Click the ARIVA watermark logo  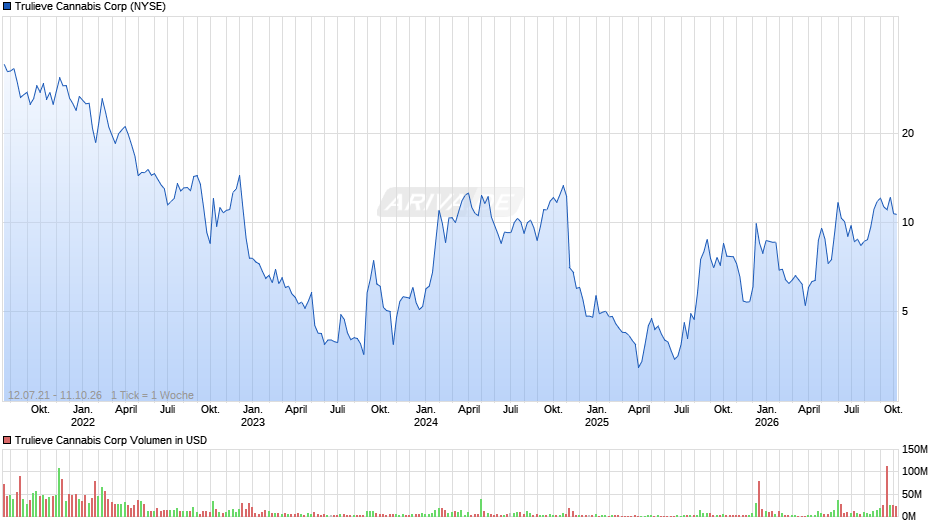click(x=450, y=202)
